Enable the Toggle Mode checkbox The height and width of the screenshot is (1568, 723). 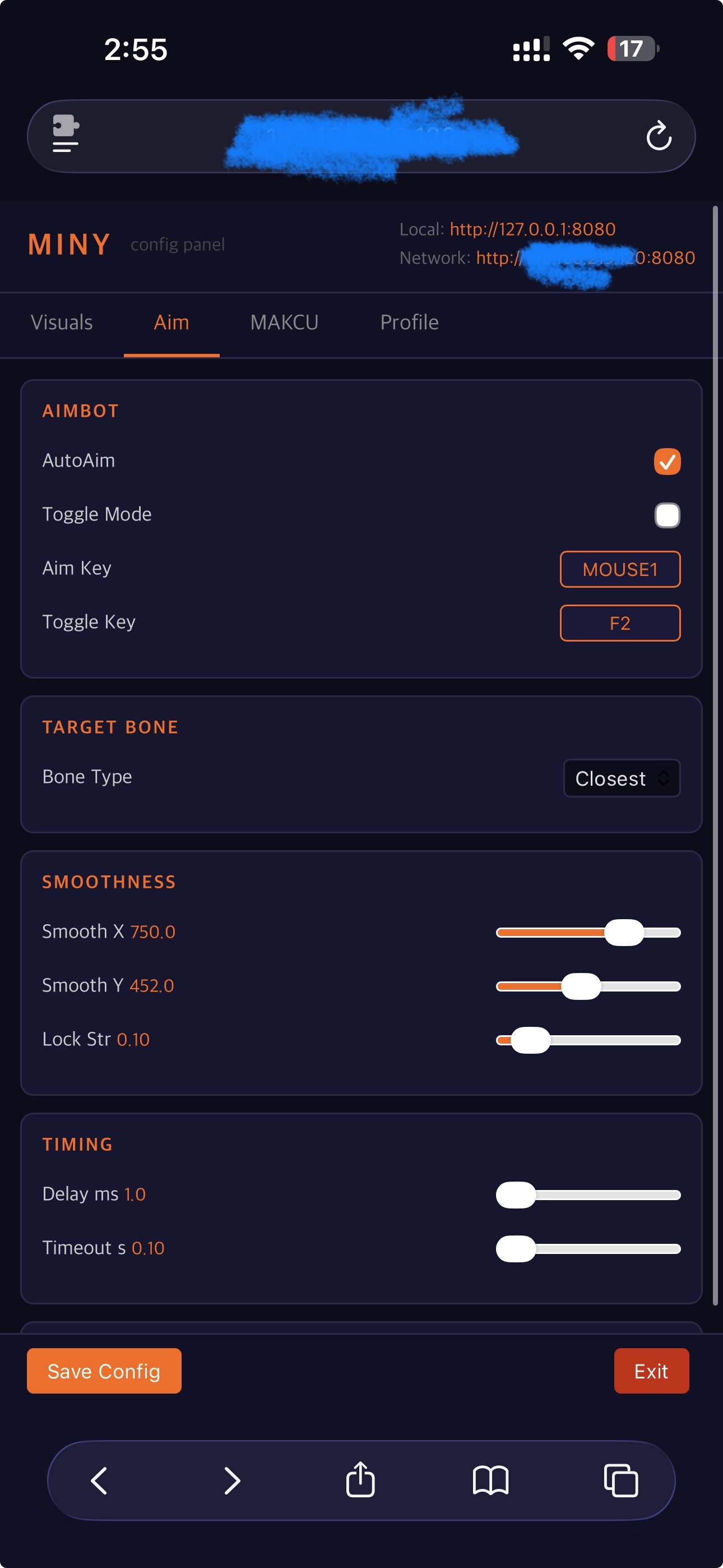(x=667, y=515)
